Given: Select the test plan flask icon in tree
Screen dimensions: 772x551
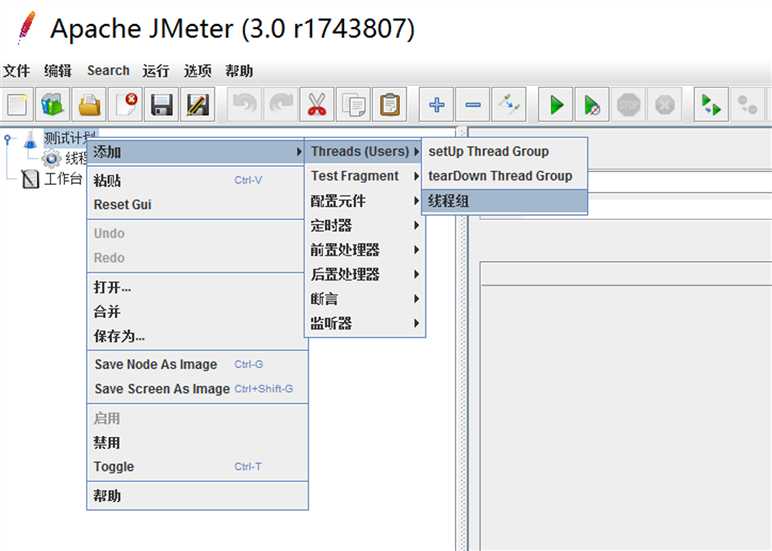Looking at the screenshot, I should [31, 140].
